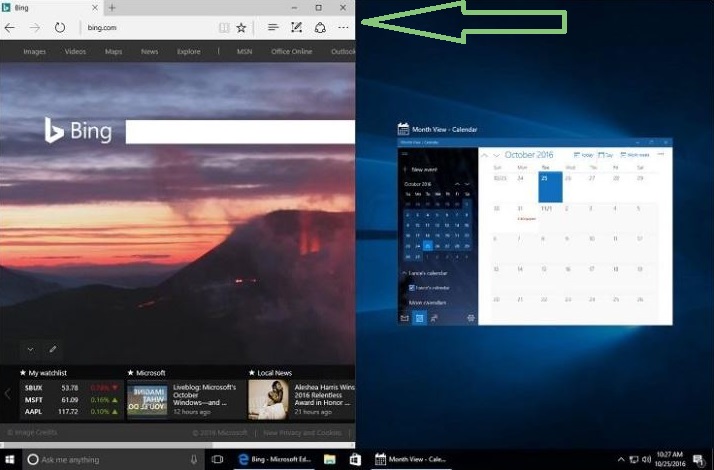Open Office Online in Bing navigation
Image resolution: width=714 pixels, height=470 pixels.
click(291, 51)
